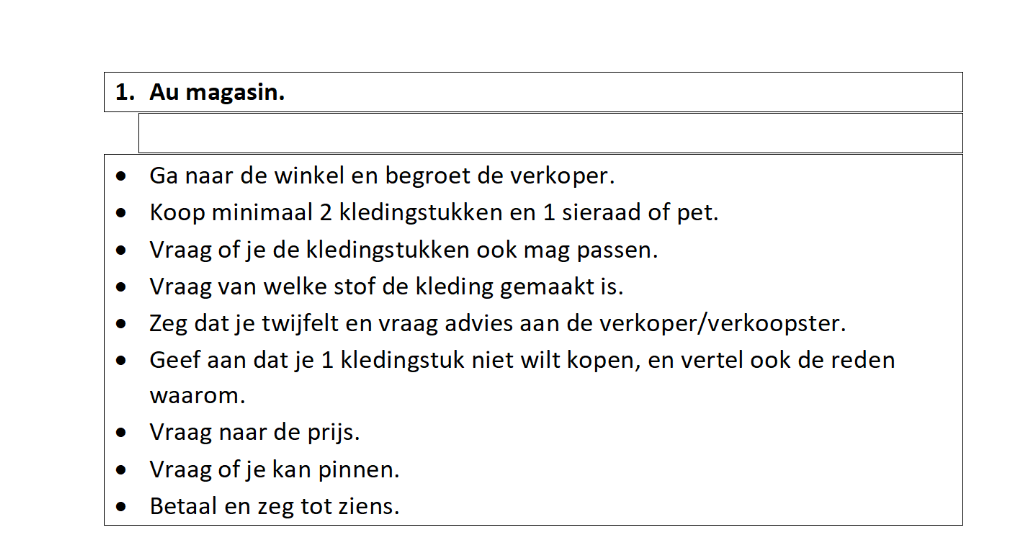Screen dimensions: 1020x555
Task: Click the line 'Vraag of je kan pinnen.'
Action: coord(274,469)
